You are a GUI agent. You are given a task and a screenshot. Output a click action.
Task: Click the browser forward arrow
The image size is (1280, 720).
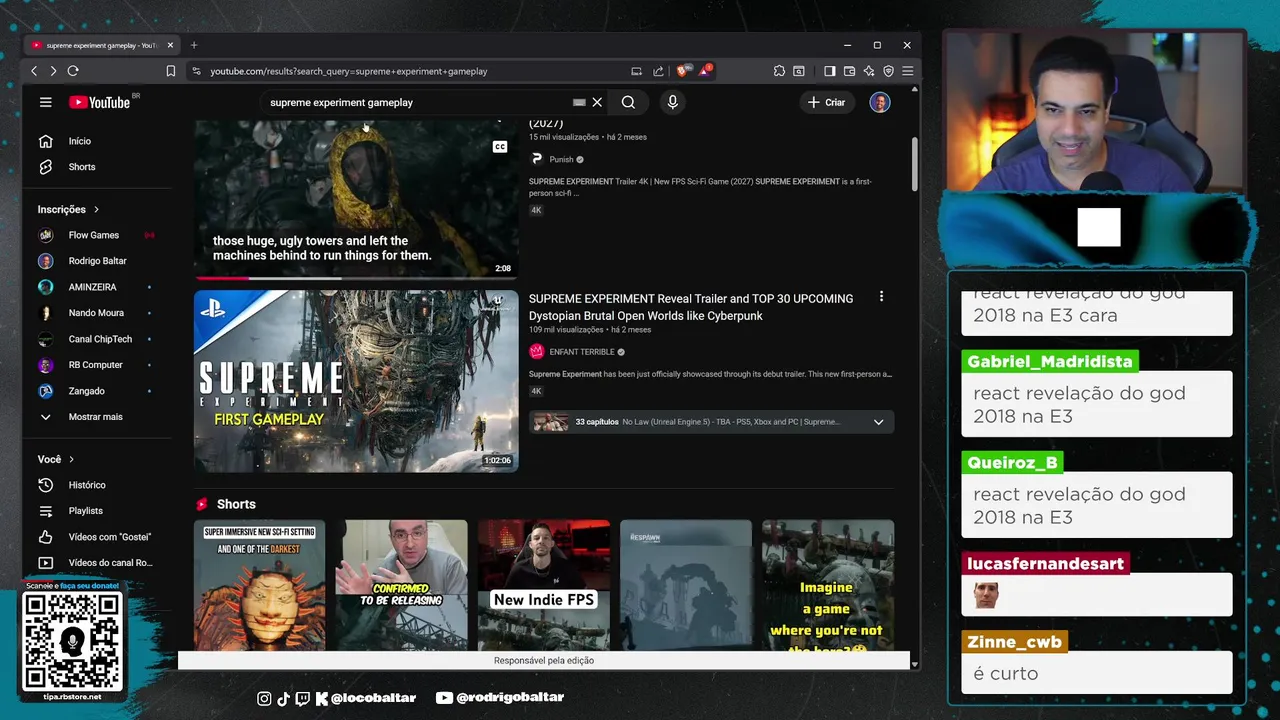coord(53,71)
